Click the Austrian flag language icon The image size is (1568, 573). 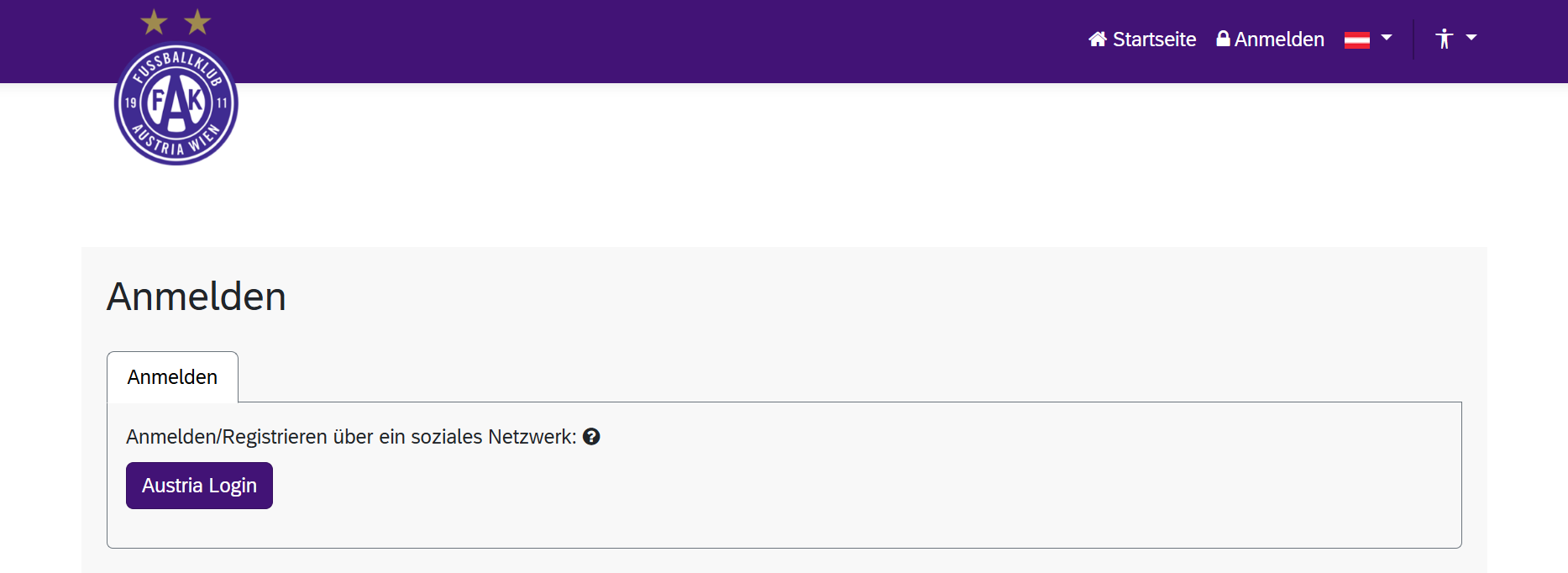point(1356,39)
